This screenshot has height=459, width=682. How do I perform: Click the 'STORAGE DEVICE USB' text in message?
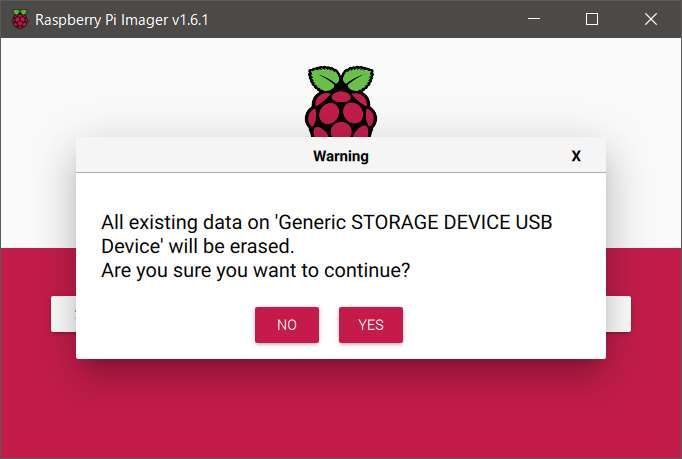[x=451, y=222]
